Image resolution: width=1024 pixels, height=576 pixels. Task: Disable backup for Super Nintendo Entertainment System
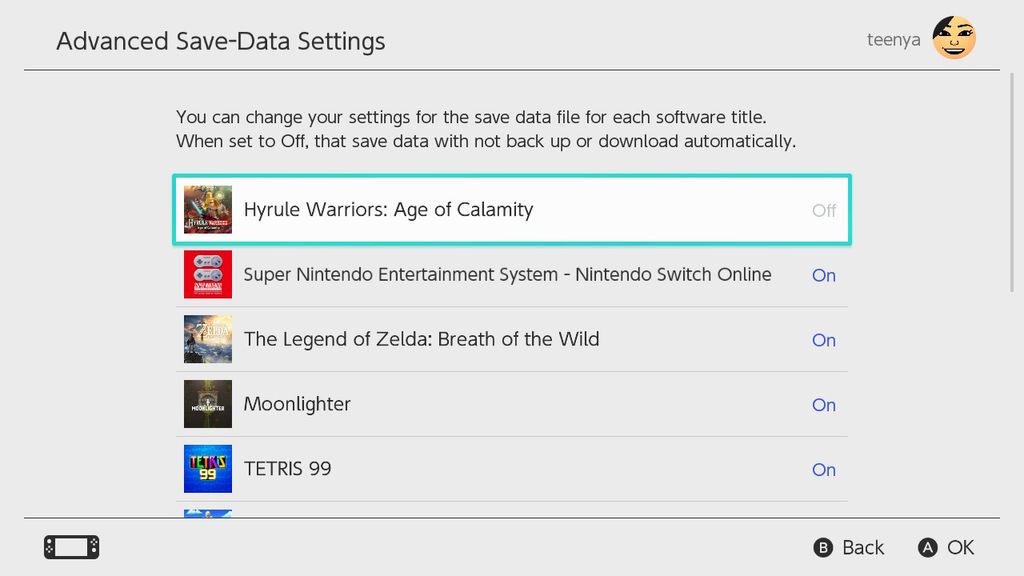(823, 275)
